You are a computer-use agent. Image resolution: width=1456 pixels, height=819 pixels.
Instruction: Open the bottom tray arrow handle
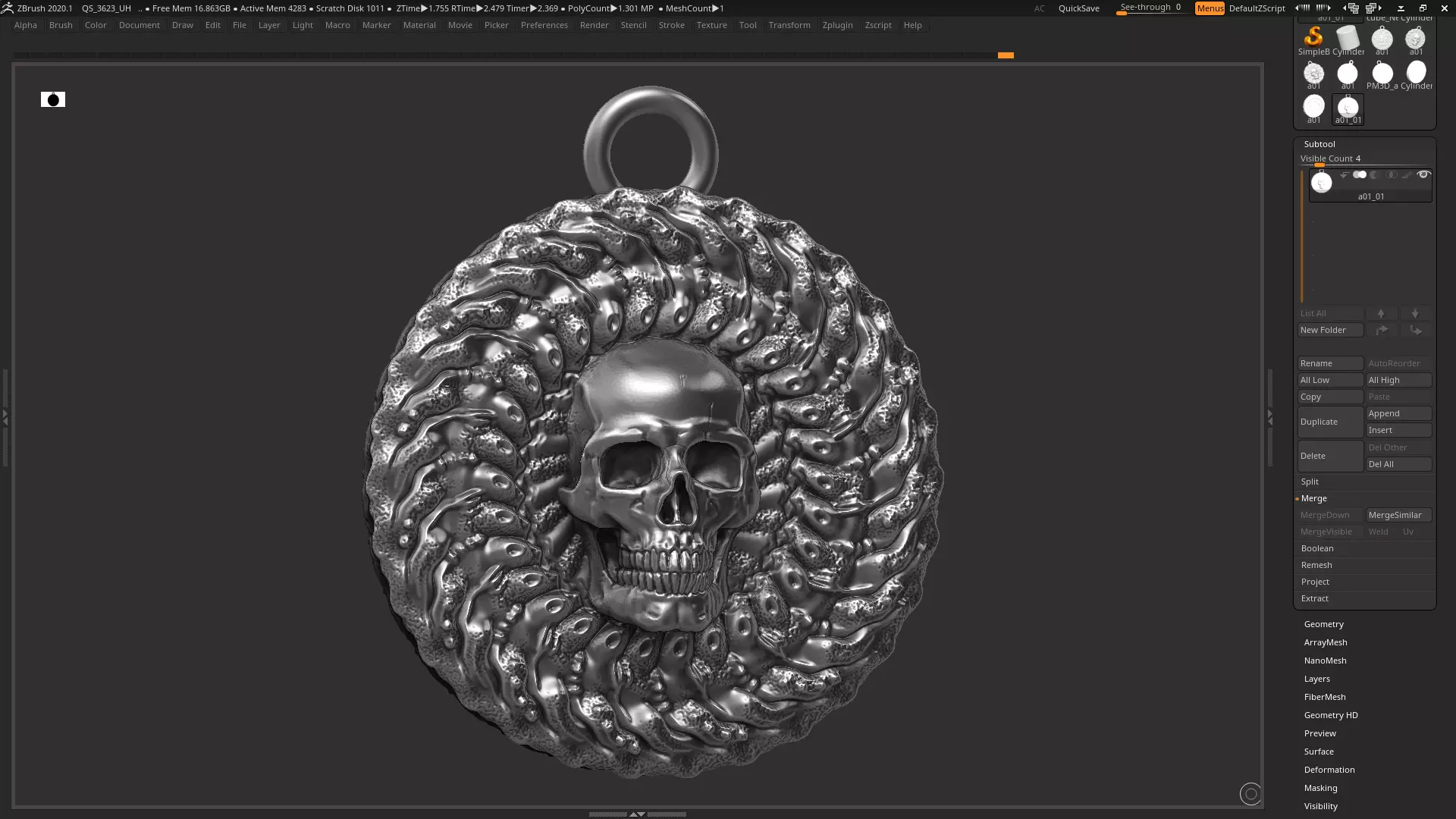[638, 814]
